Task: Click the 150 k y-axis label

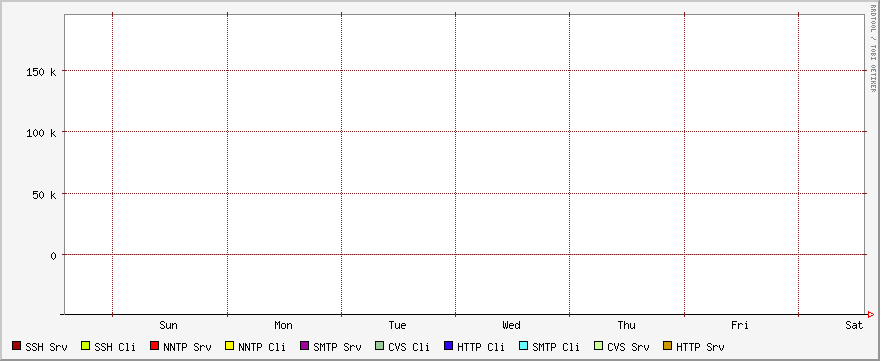Action: (42, 72)
